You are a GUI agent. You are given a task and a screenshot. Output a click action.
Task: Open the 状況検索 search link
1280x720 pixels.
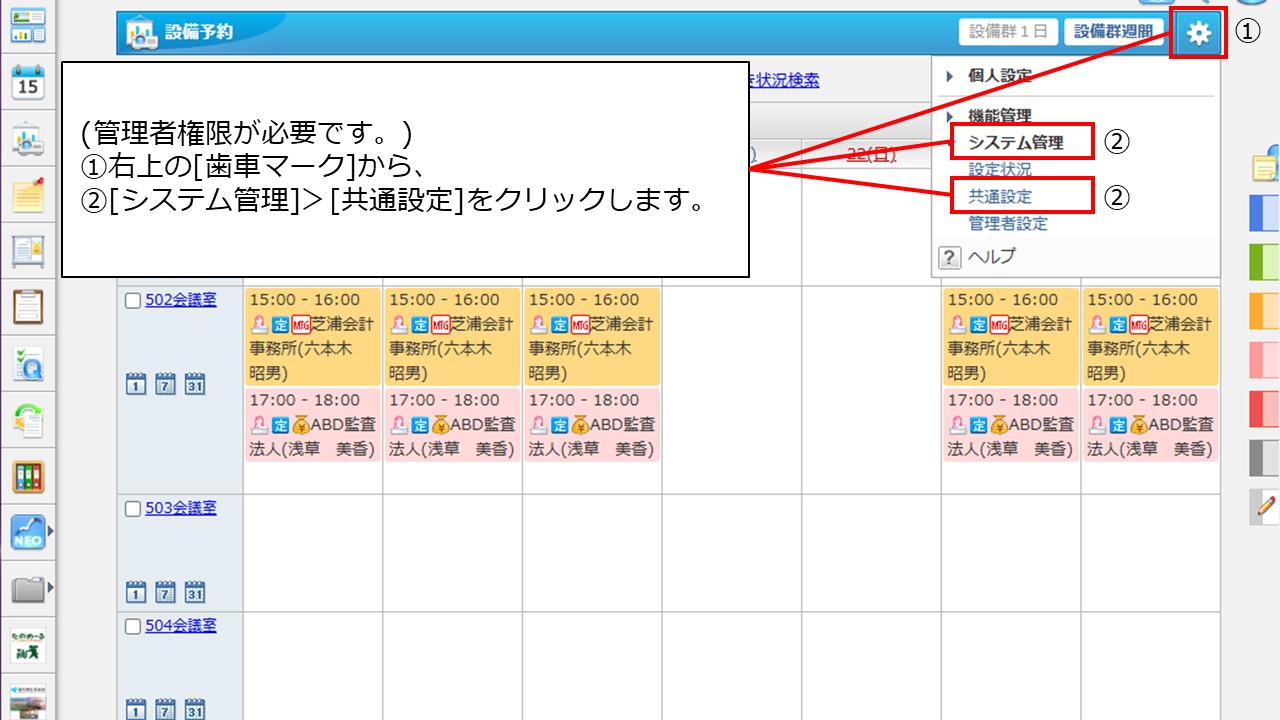(x=785, y=81)
